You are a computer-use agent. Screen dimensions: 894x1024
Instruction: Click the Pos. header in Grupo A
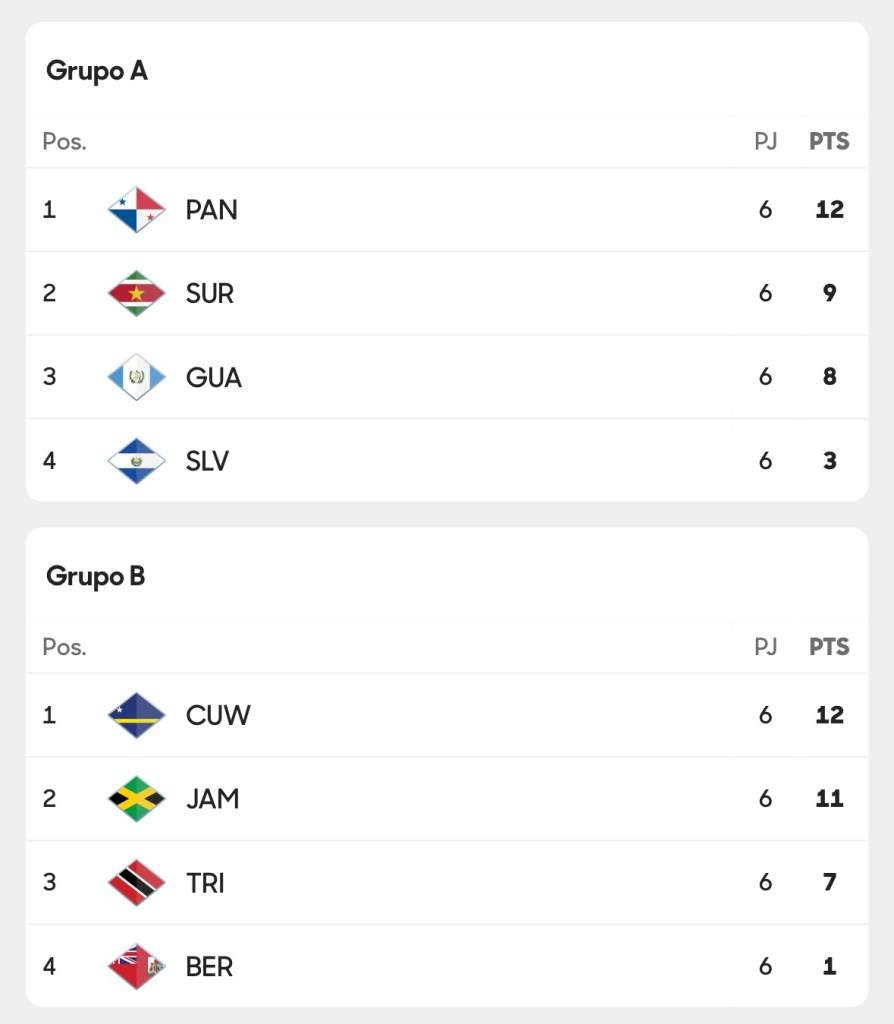click(64, 141)
